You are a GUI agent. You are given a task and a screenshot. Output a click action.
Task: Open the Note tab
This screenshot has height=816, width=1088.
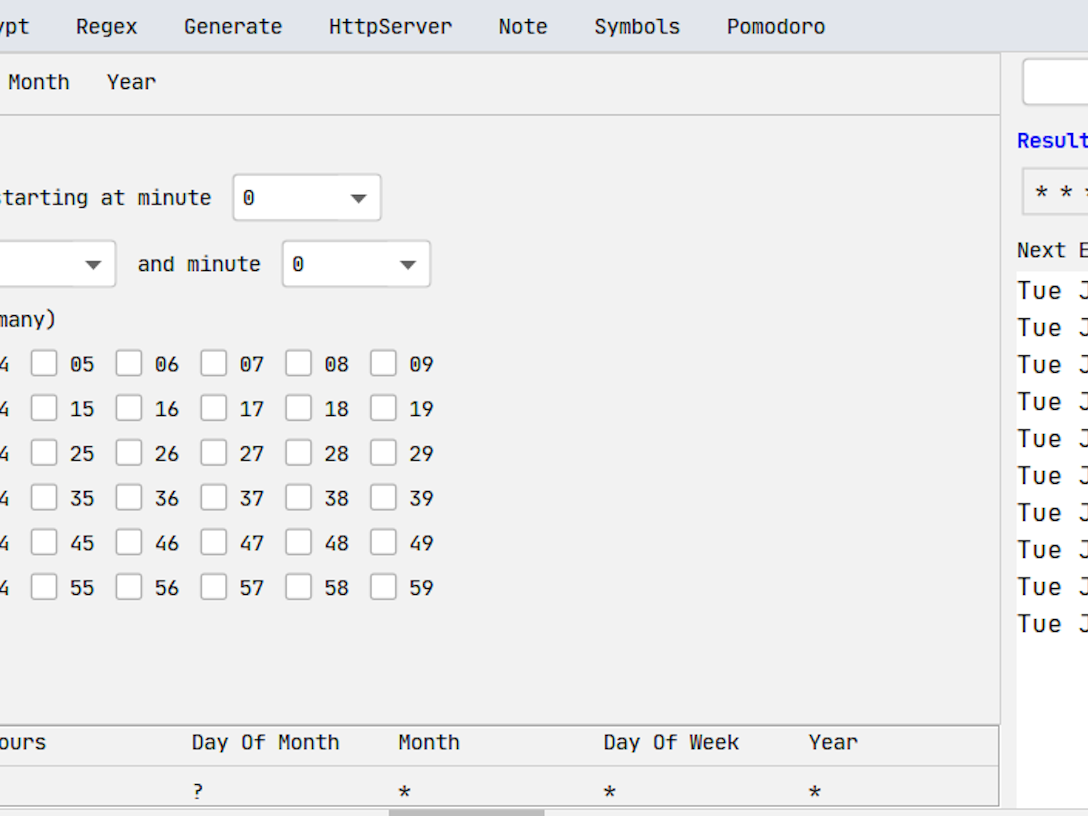(x=523, y=27)
